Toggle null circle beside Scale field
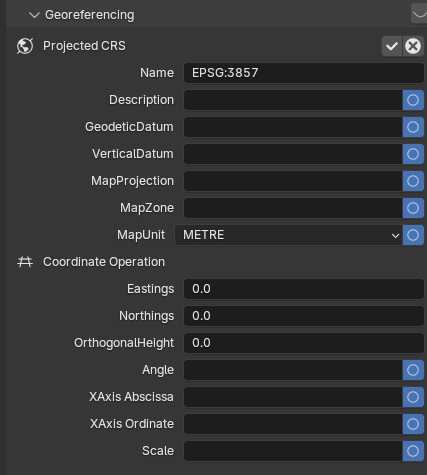The image size is (427, 475). (413, 451)
